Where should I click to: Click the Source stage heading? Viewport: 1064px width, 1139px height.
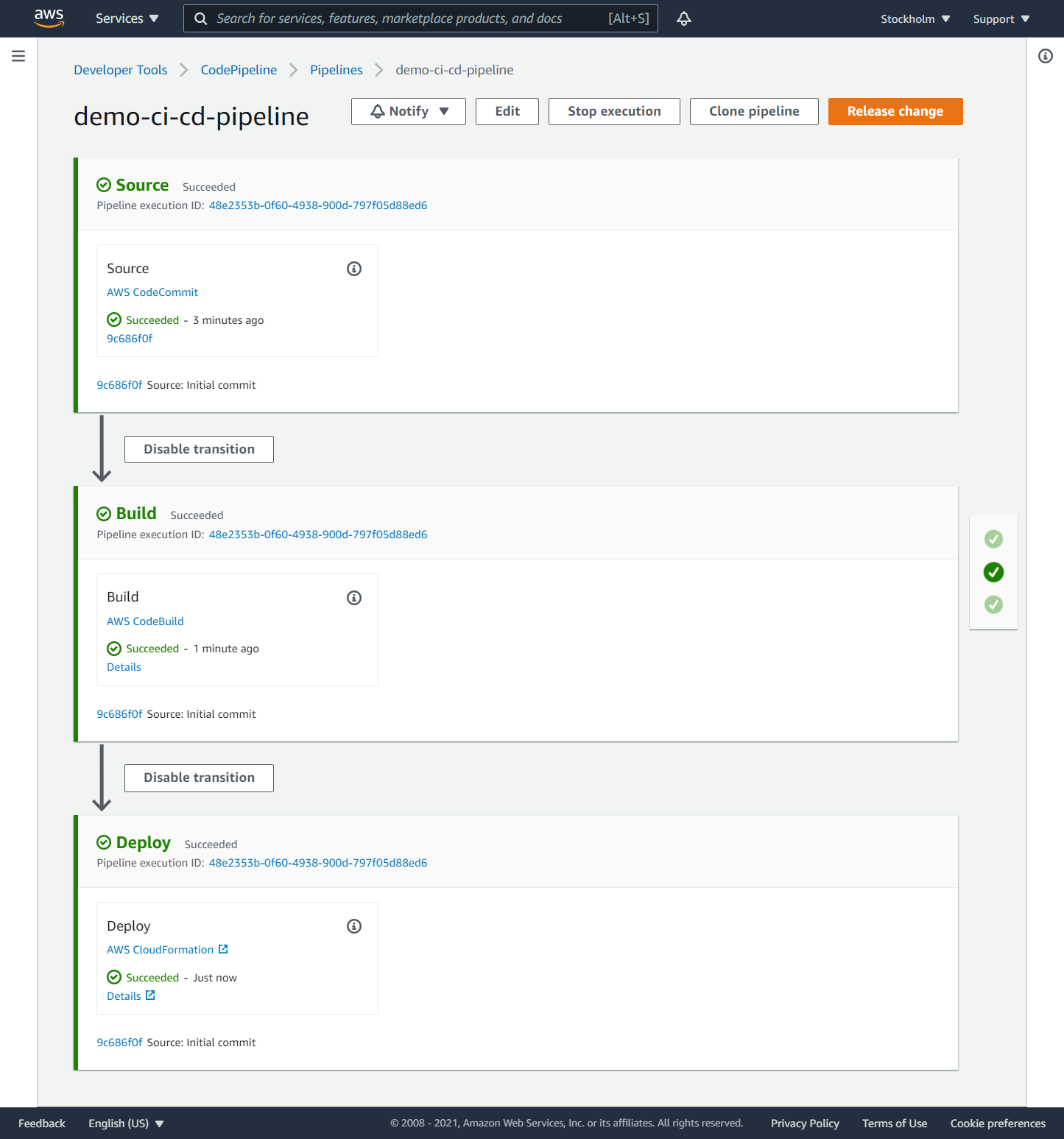[x=142, y=185]
